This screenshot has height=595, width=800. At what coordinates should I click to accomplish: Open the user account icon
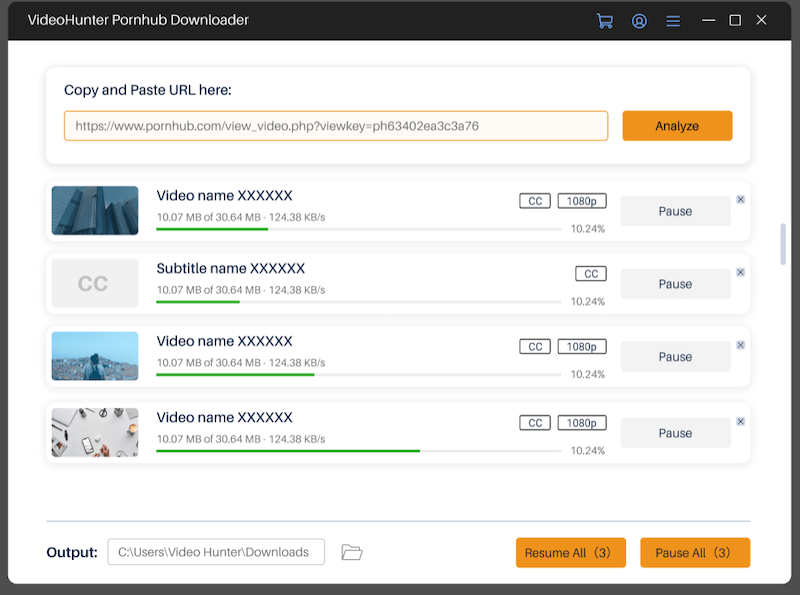[x=639, y=21]
